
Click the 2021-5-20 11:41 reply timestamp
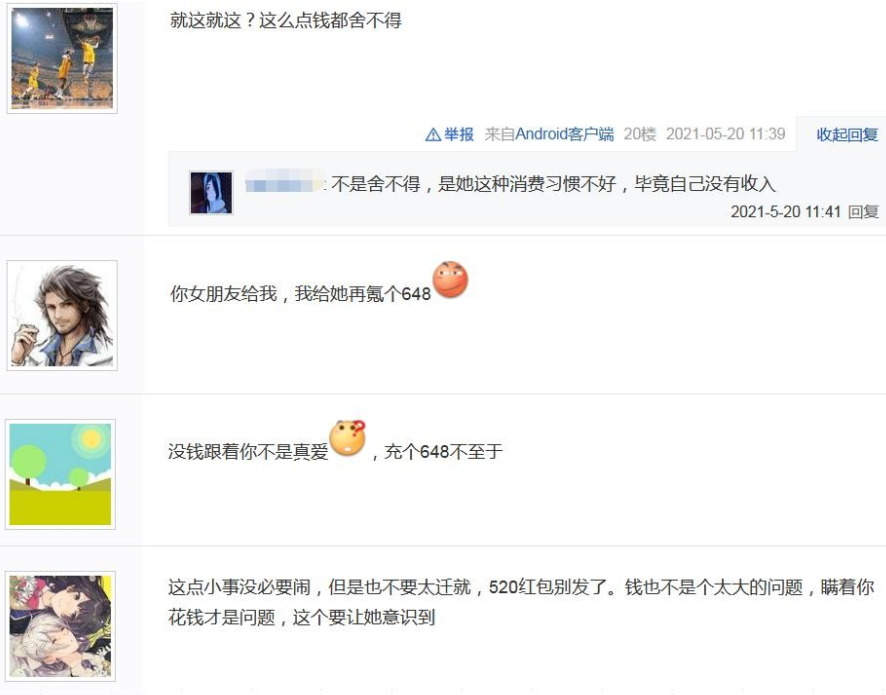[785, 212]
